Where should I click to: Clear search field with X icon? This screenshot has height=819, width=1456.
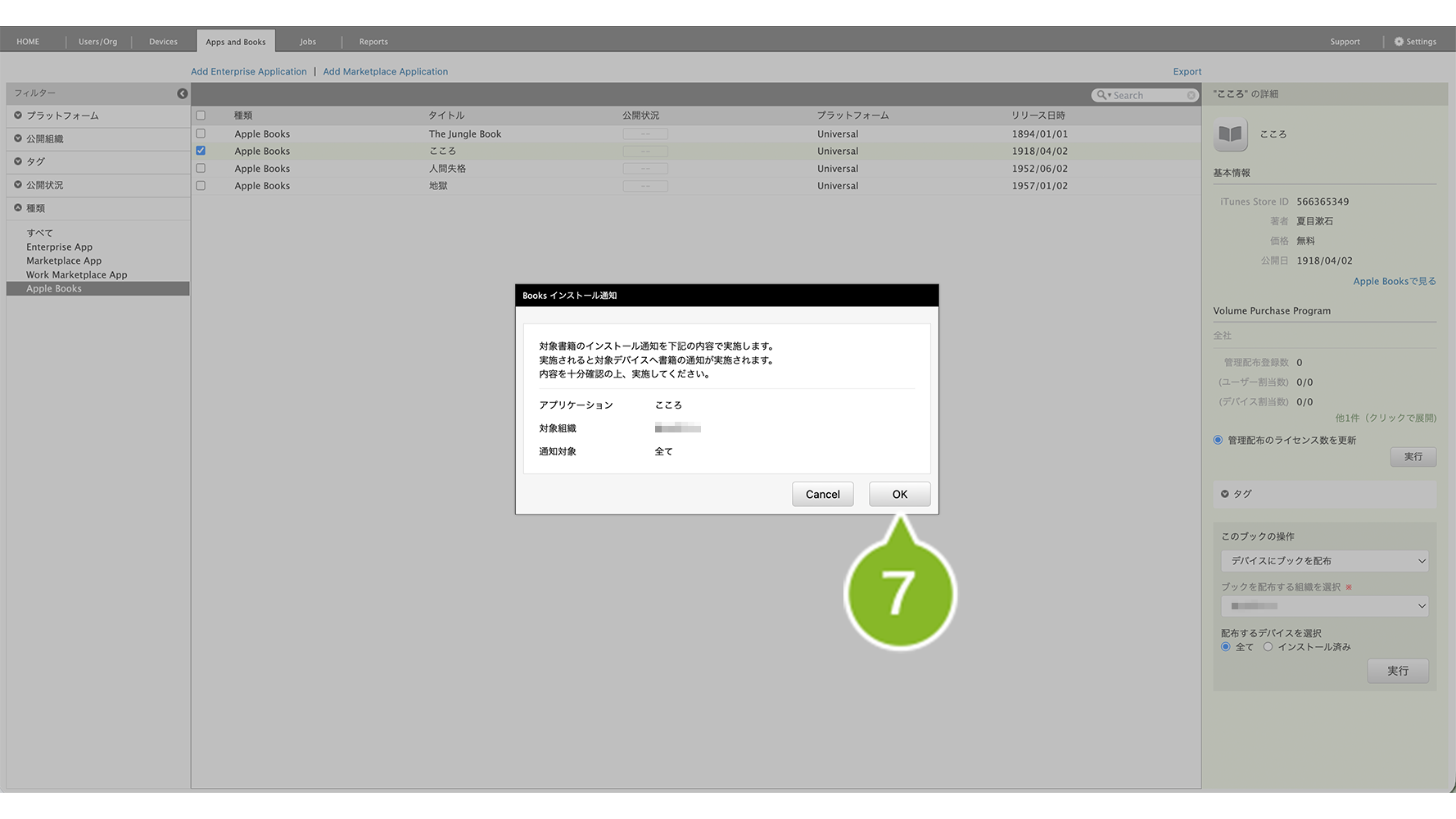coord(1191,96)
